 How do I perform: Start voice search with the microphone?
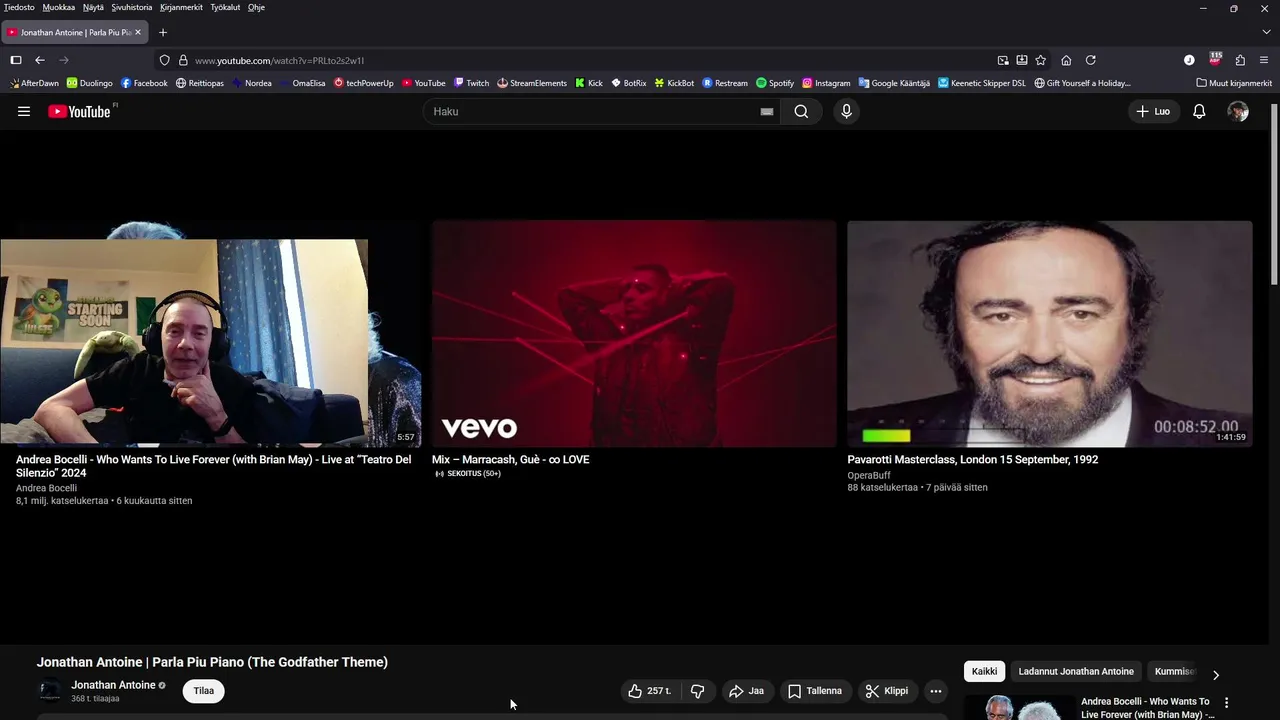click(x=846, y=111)
